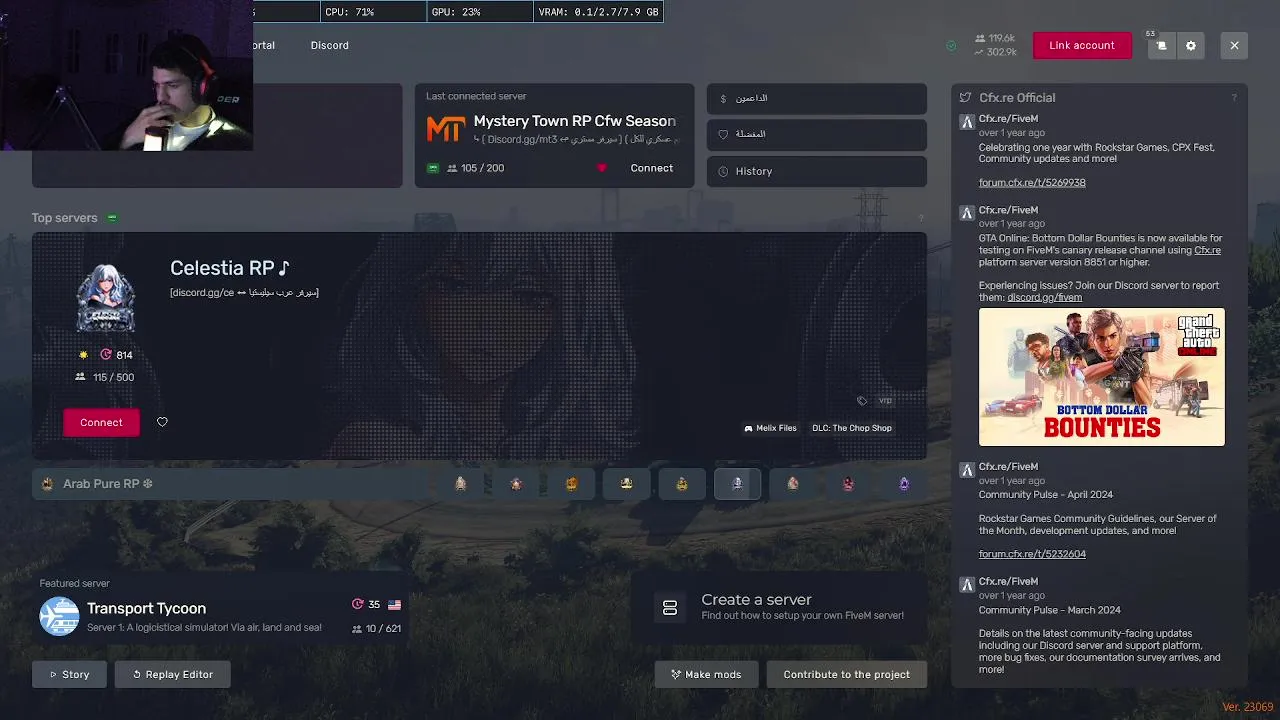Connect to Mystery Town RP server

(651, 168)
